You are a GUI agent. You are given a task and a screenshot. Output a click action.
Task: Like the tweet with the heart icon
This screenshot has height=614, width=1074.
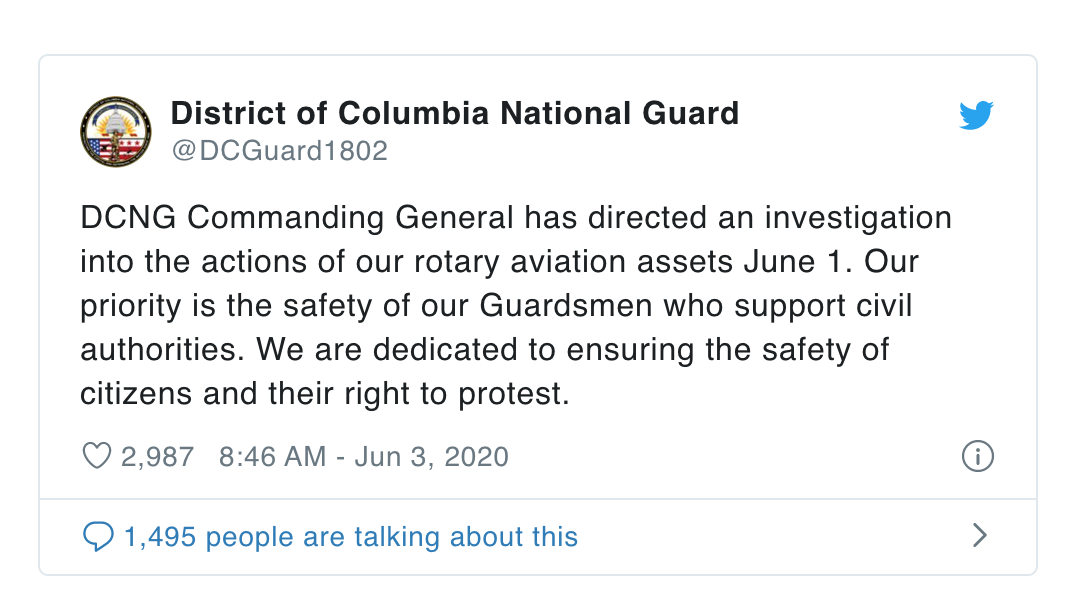pyautogui.click(x=97, y=456)
